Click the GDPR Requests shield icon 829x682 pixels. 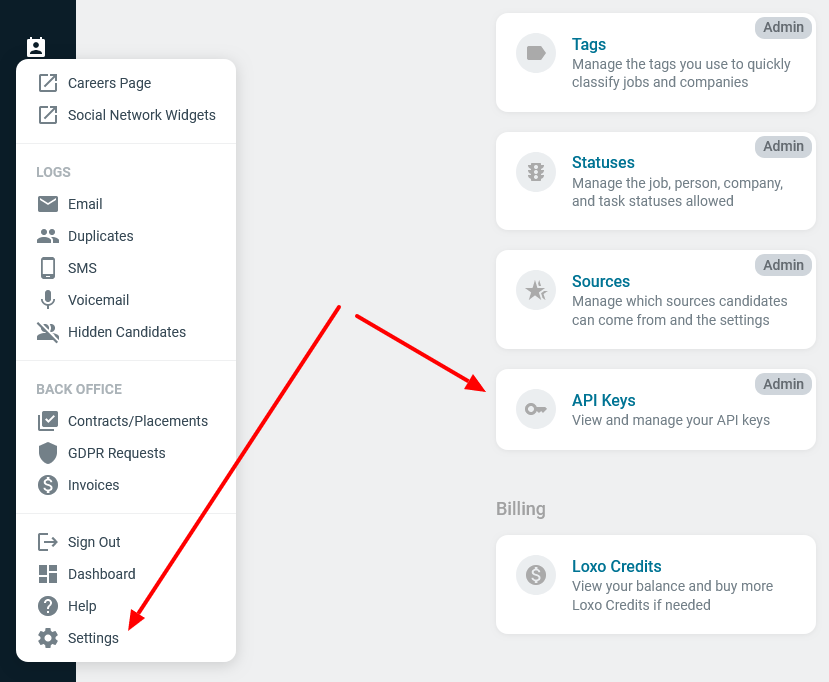47,453
